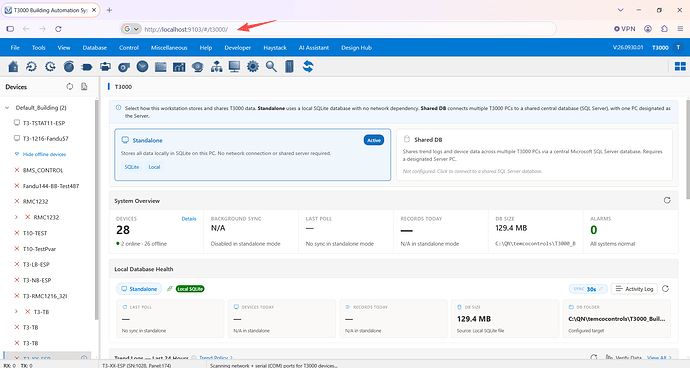Viewport: 690px width, 368px height.
Task: Open the round clock toolbar icon
Action: pyautogui.click(x=142, y=66)
